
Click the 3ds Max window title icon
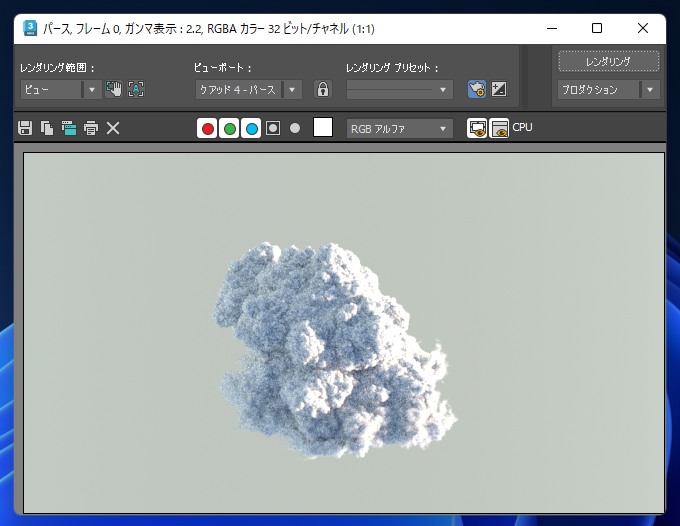[x=30, y=28]
